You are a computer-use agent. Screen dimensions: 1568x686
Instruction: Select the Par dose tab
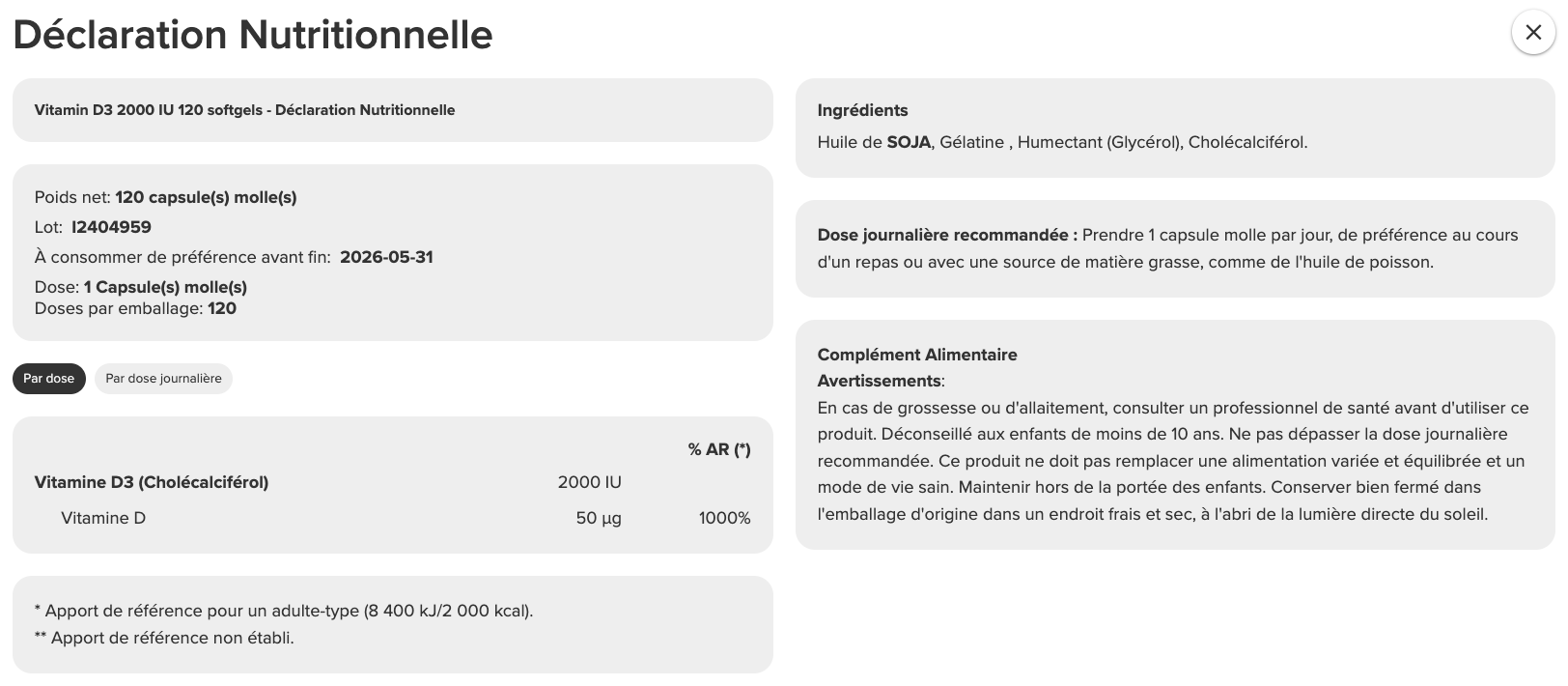pyautogui.click(x=49, y=379)
